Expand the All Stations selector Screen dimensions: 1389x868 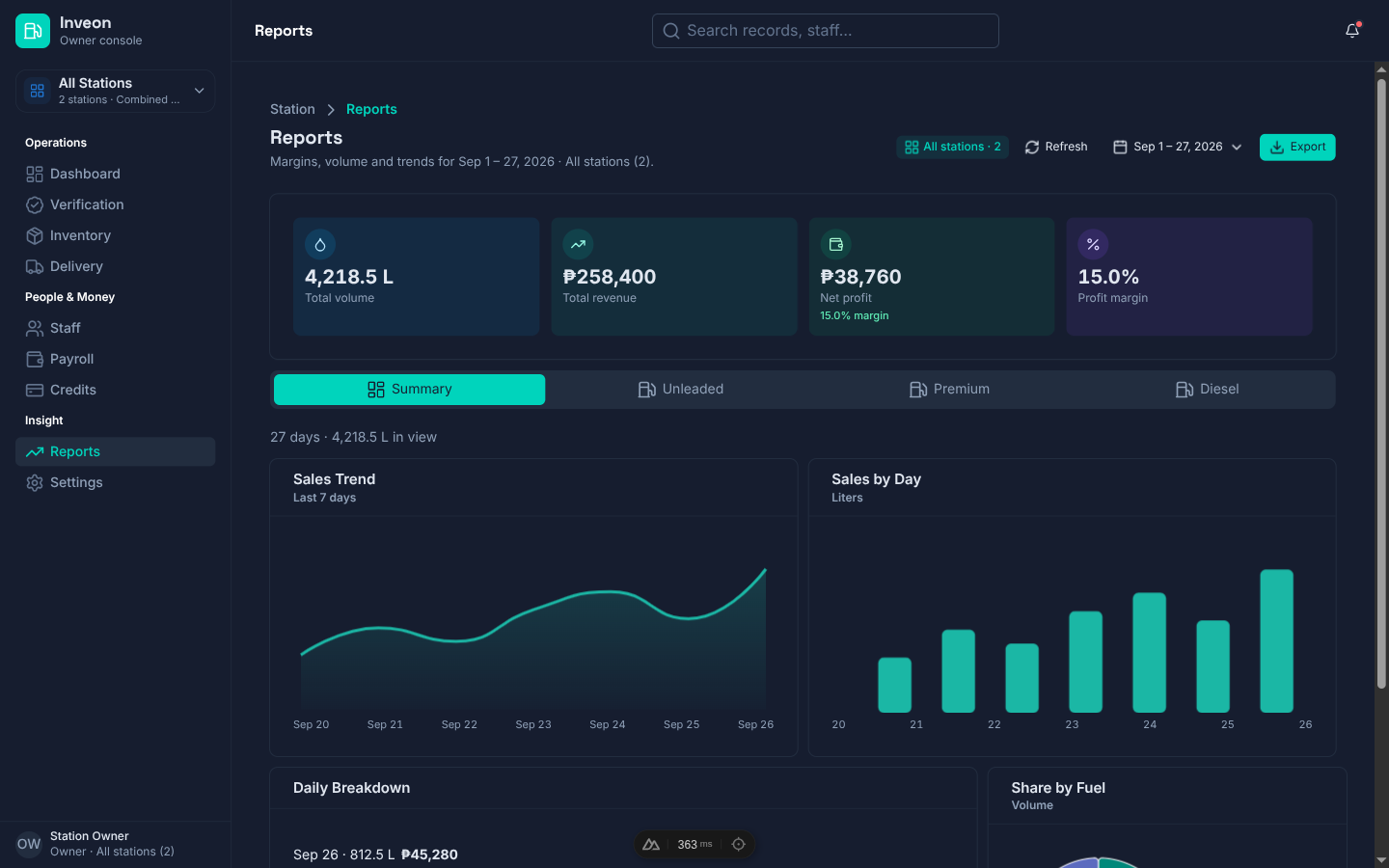point(115,91)
